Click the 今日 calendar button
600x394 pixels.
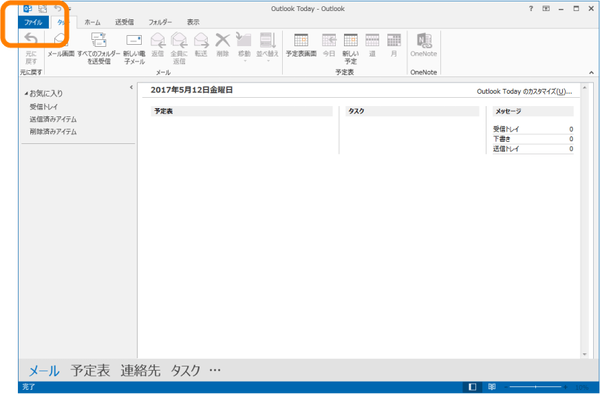(329, 45)
